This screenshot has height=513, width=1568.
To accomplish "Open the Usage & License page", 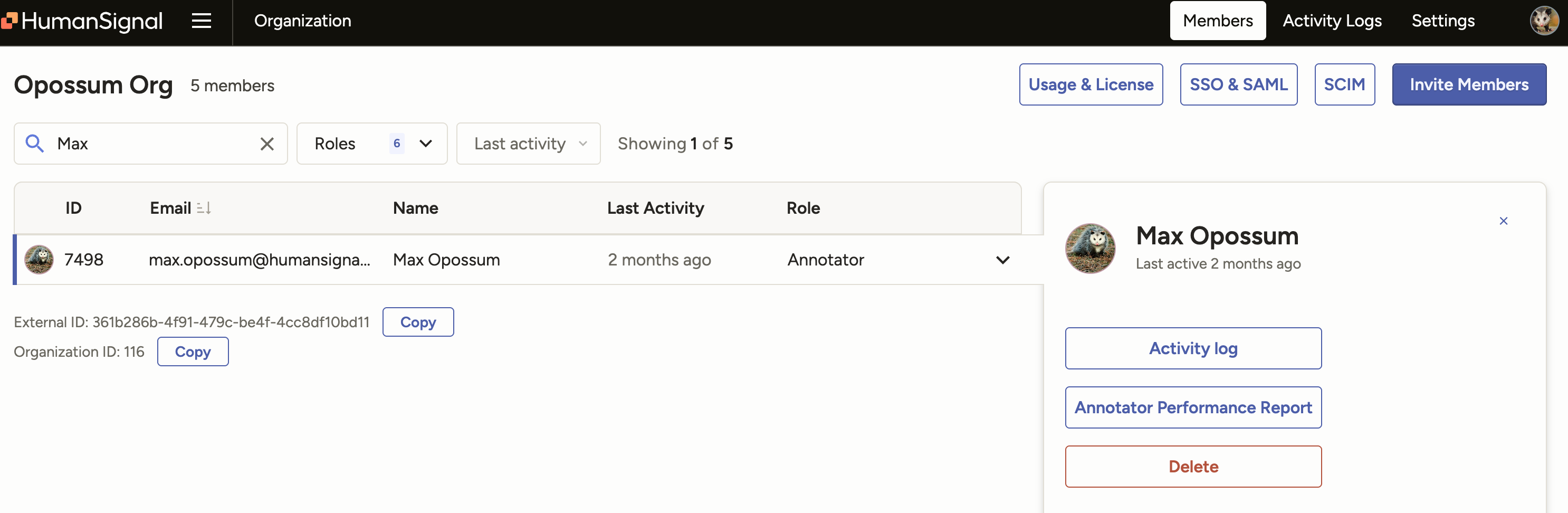I will (1091, 84).
